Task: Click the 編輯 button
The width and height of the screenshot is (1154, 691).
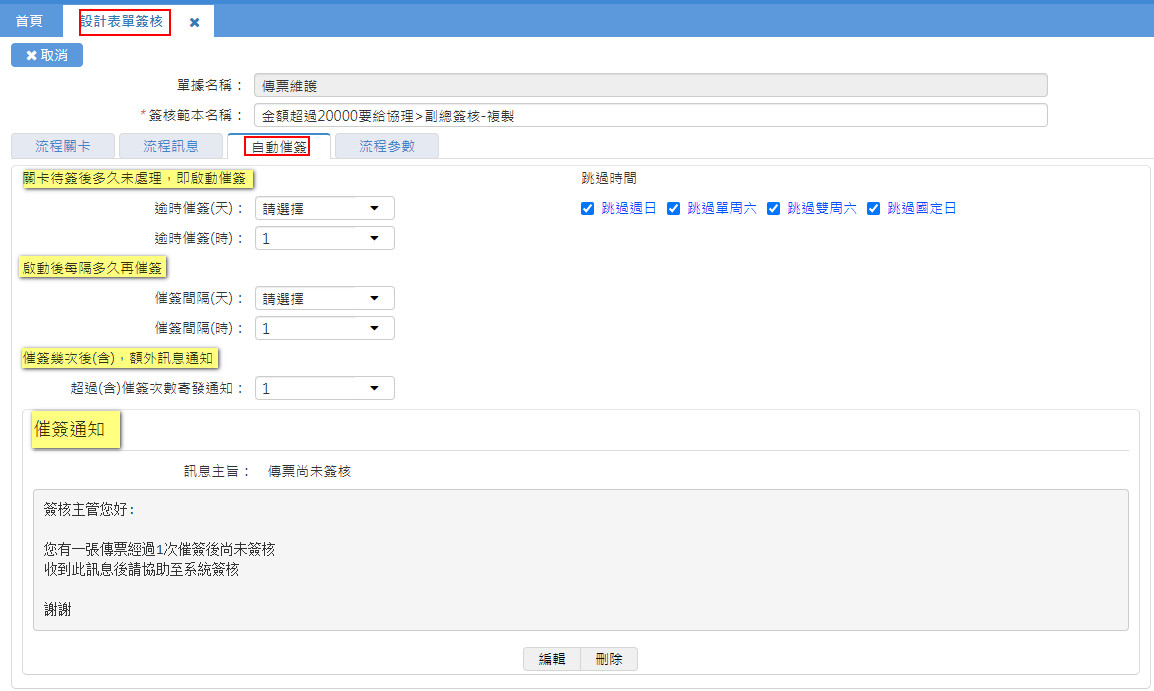Action: click(x=552, y=659)
